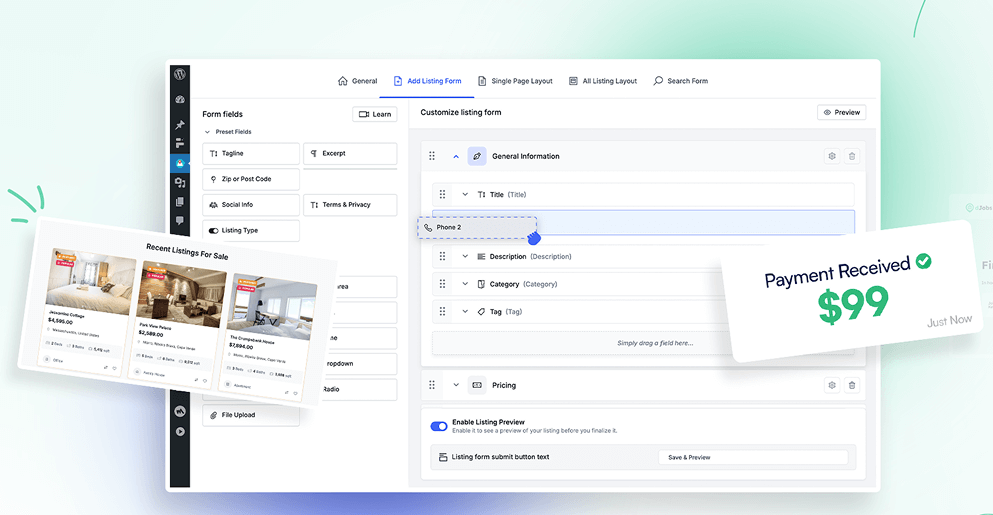Open the Media icon in the sidebar
Screen dimensions: 993x515
point(180,182)
